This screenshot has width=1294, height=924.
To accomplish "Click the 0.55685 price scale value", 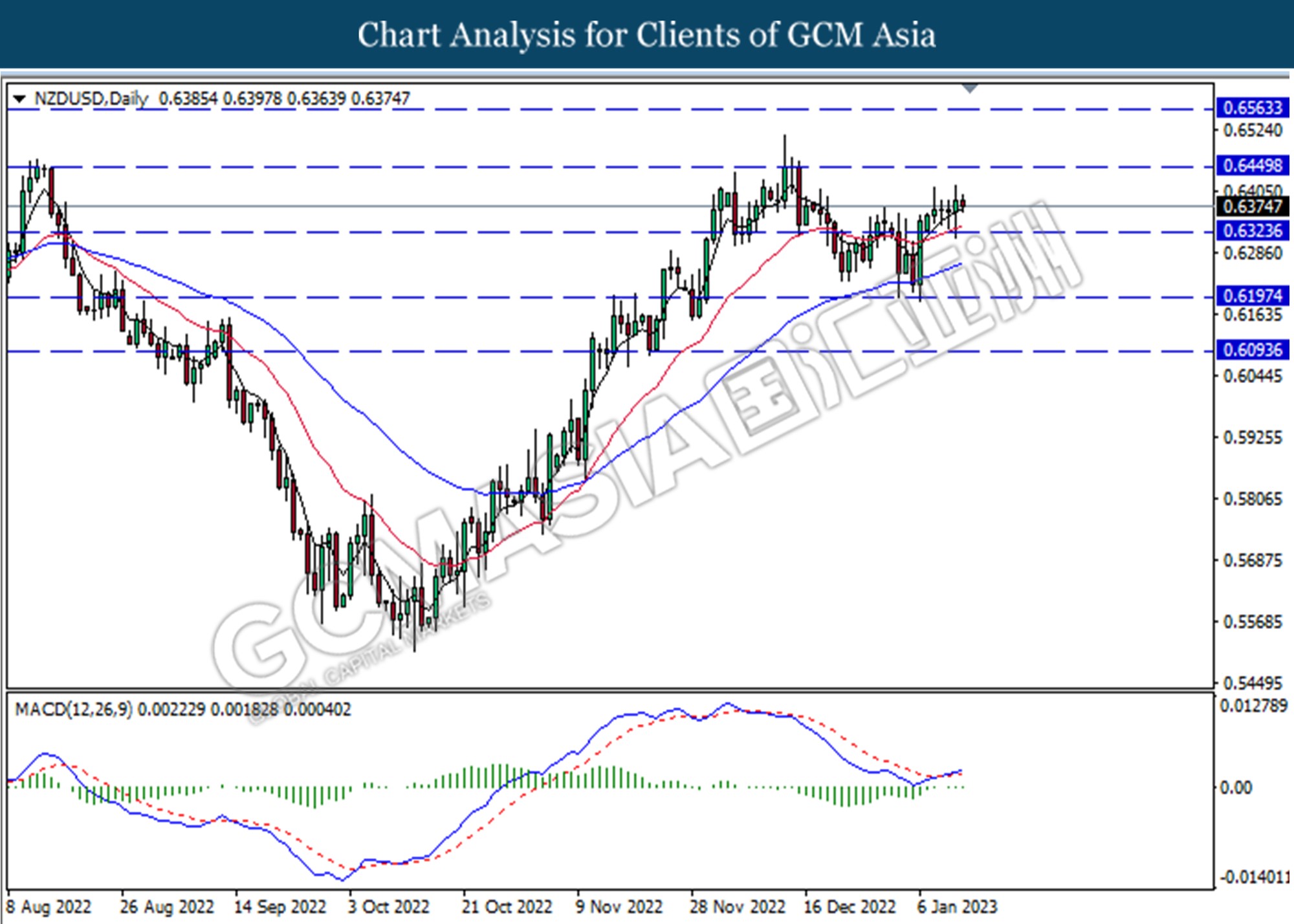I will click(1253, 622).
